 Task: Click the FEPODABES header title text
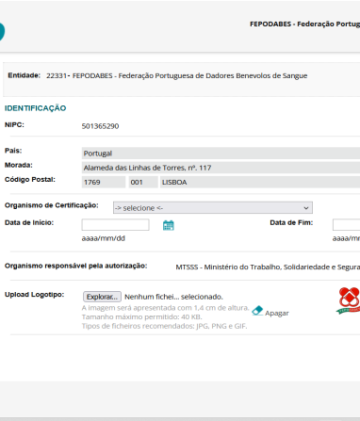tap(305, 24)
